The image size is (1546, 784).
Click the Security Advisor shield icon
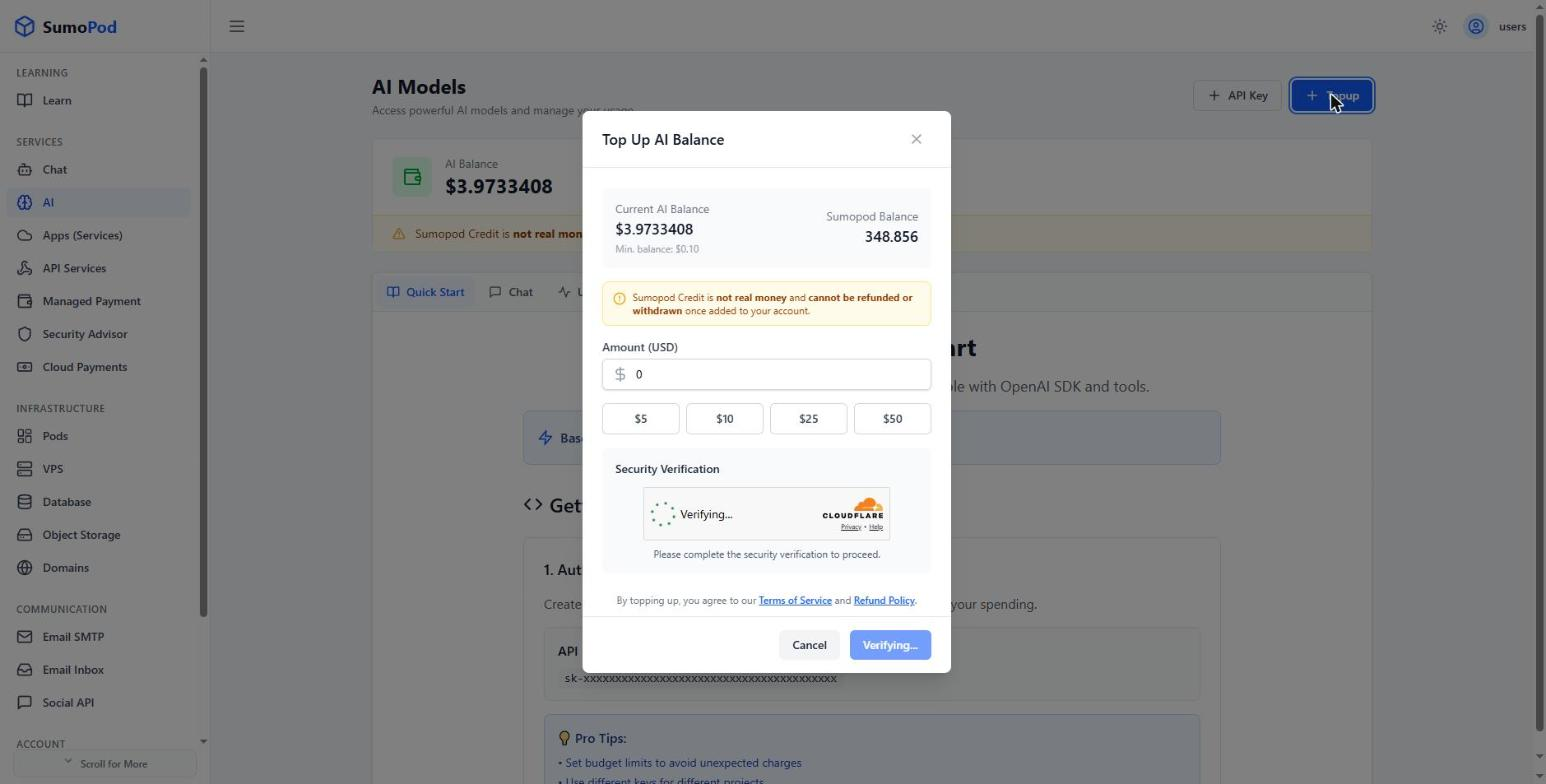pyautogui.click(x=25, y=335)
